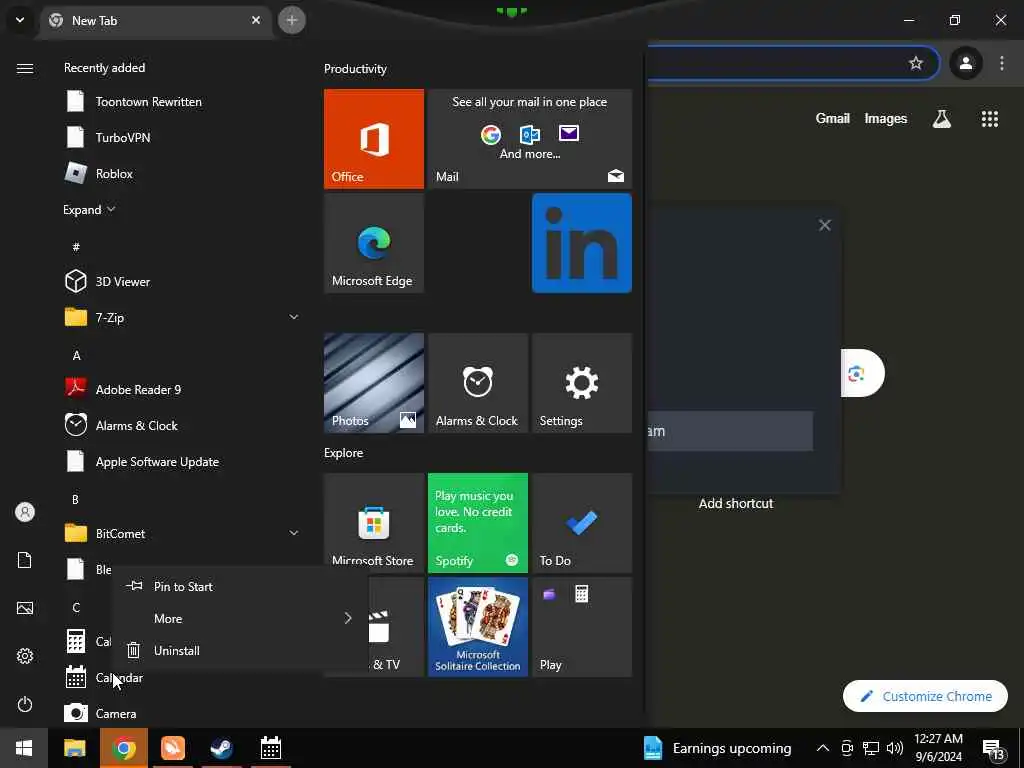The height and width of the screenshot is (768, 1024).
Task: Open Chrome tab search dropdown
Action: coord(20,20)
